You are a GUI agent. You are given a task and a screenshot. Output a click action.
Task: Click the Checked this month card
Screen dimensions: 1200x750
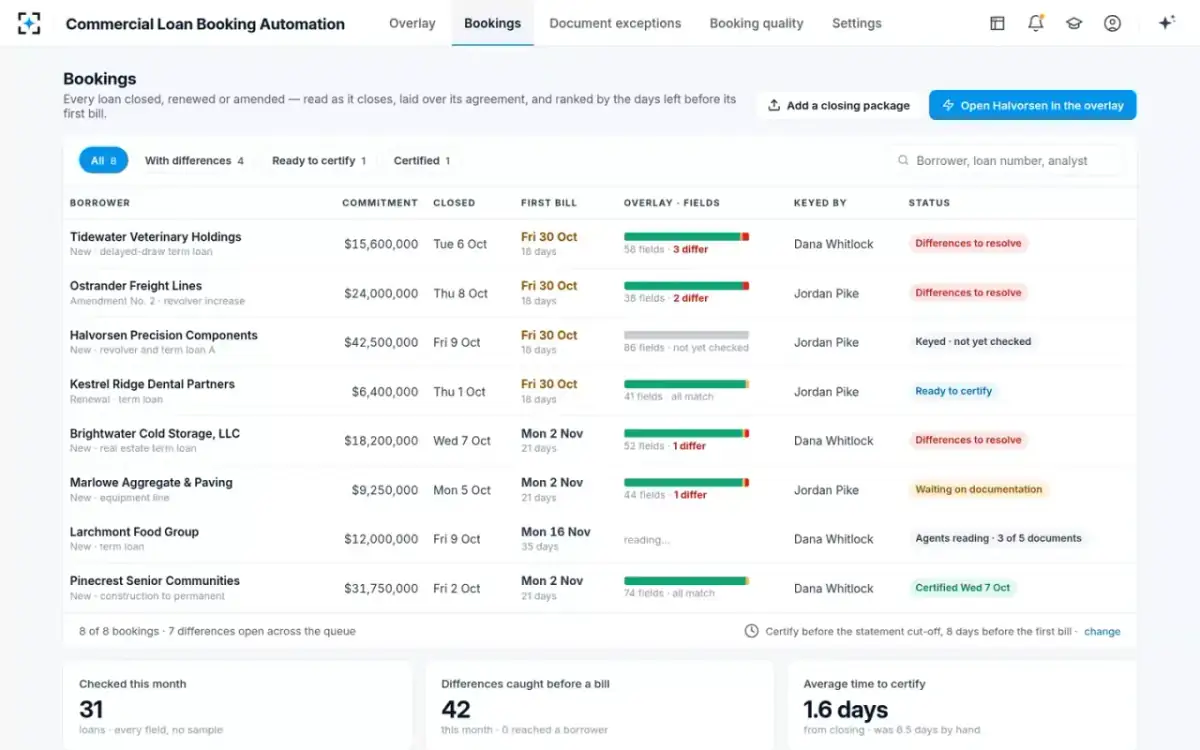click(x=238, y=705)
